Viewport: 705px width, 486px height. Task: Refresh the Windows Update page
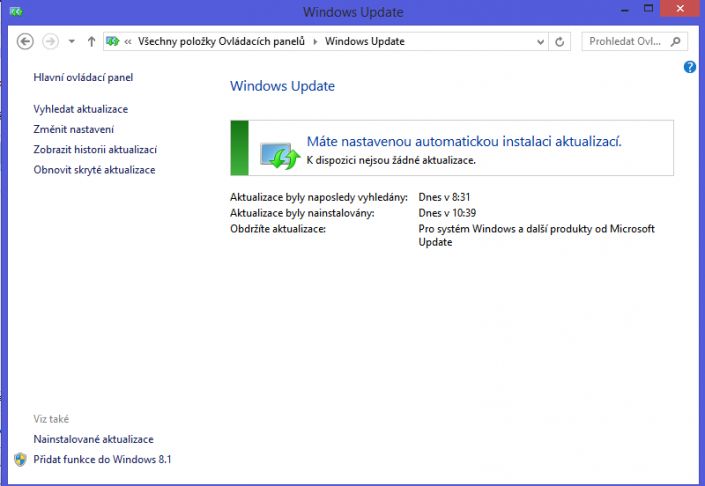(x=559, y=42)
